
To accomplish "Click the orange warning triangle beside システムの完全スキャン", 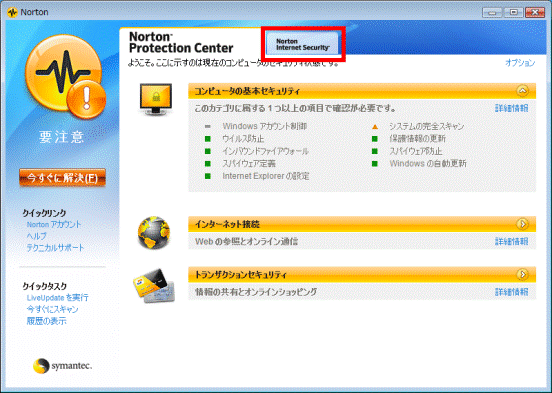I will [375, 126].
